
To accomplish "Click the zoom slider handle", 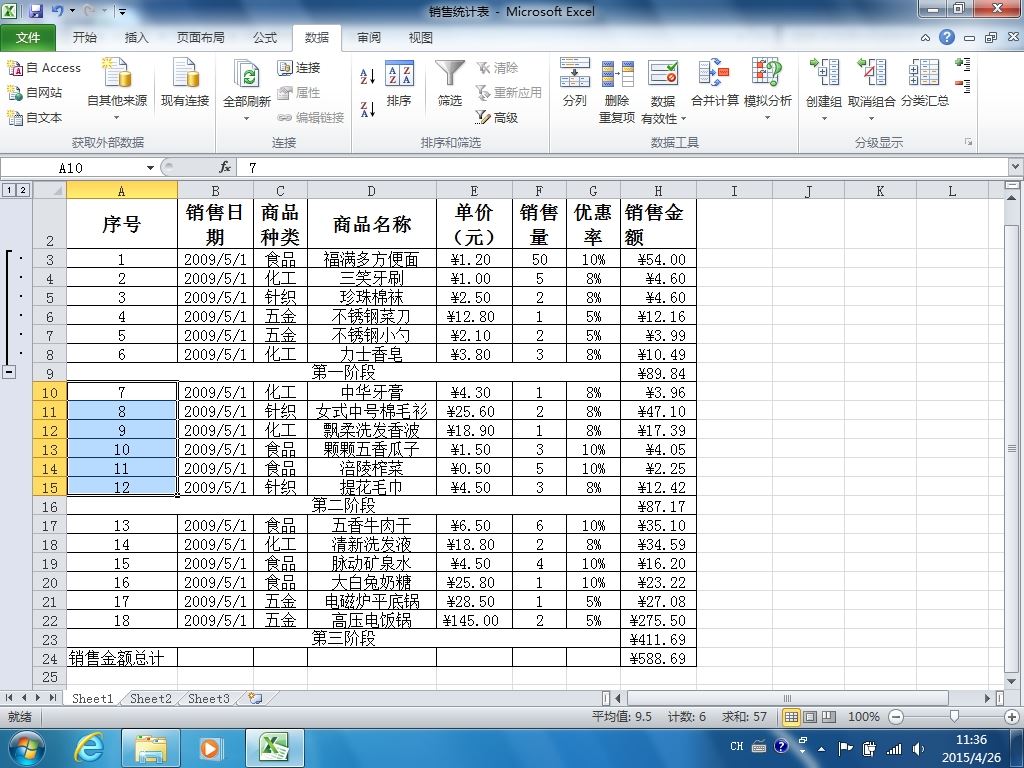I will pos(954,716).
